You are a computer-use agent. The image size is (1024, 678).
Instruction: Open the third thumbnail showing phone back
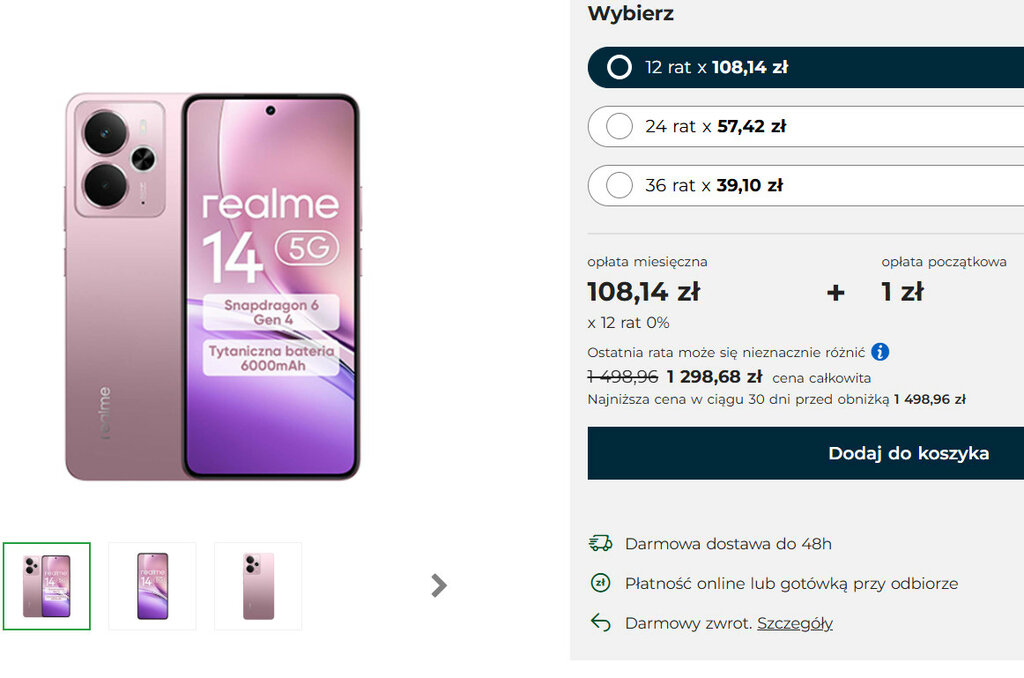tap(258, 586)
